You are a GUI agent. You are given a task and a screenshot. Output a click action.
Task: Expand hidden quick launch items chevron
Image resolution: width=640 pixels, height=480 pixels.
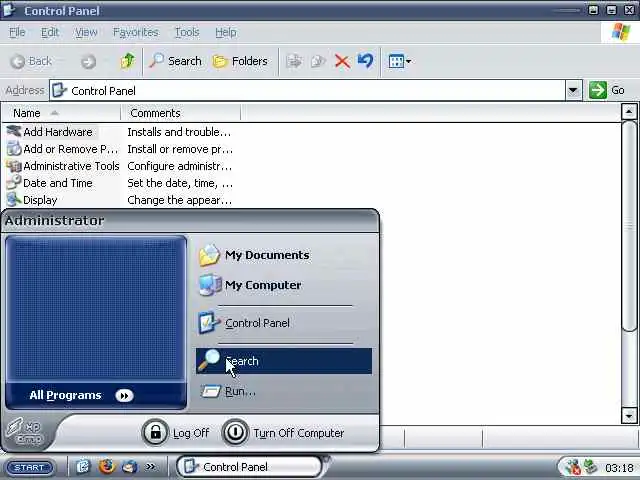[150, 467]
